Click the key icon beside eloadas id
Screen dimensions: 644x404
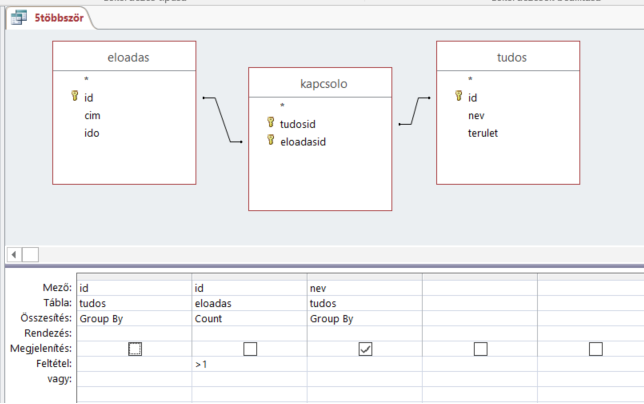74,97
